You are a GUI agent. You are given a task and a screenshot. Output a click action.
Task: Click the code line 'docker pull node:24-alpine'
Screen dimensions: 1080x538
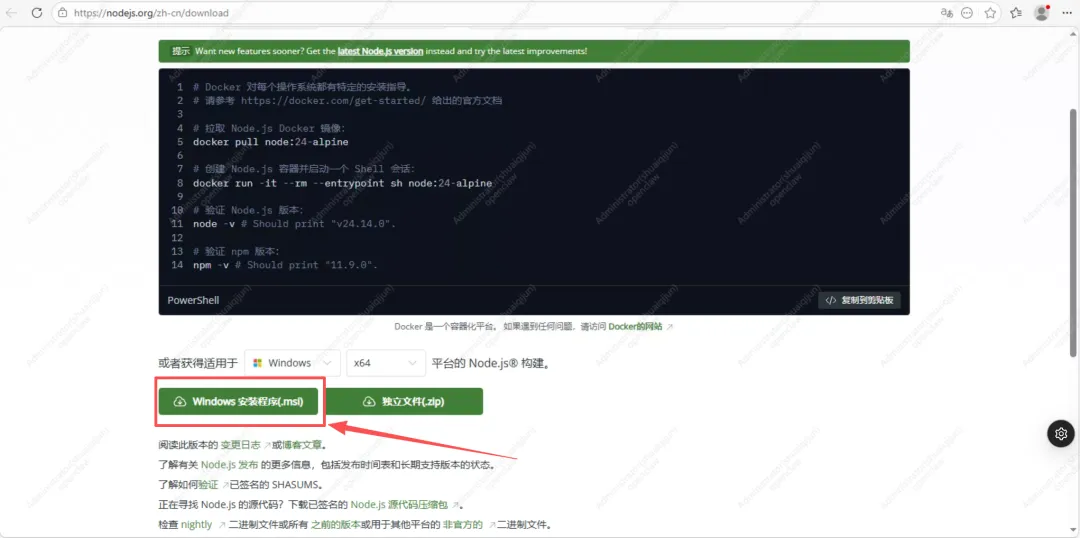(271, 142)
